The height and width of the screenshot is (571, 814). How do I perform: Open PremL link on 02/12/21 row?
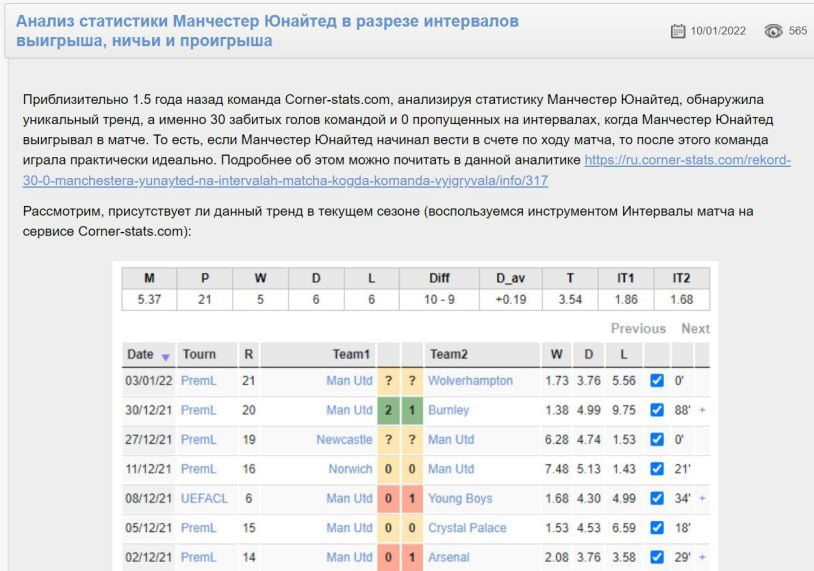point(198,557)
